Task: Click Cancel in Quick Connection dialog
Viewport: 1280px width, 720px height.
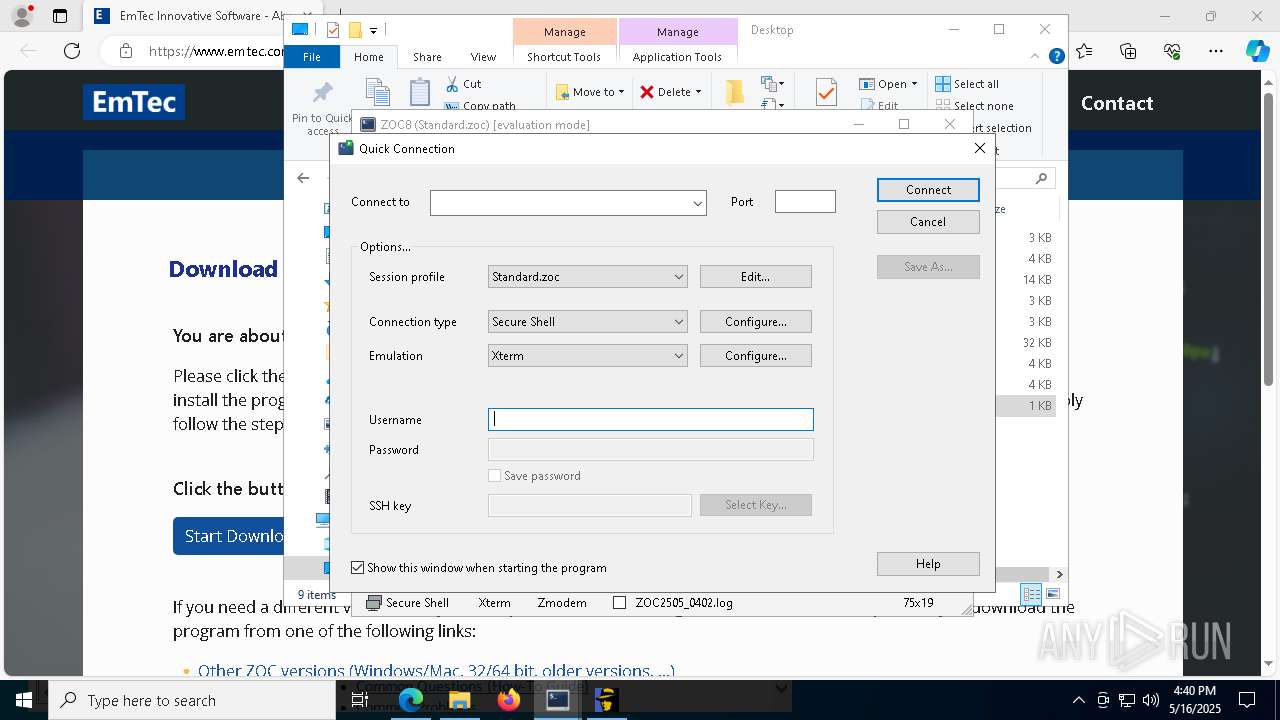Action: (928, 222)
